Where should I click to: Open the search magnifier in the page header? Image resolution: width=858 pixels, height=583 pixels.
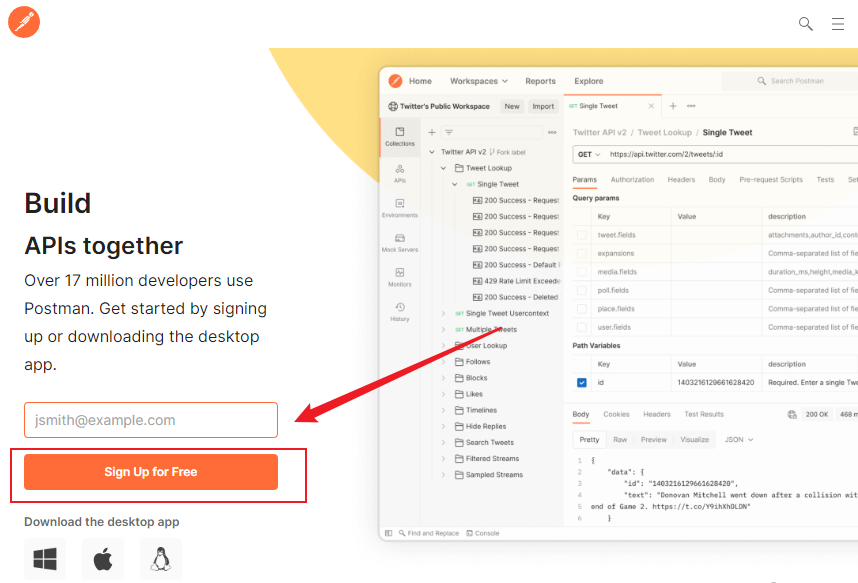(x=806, y=24)
